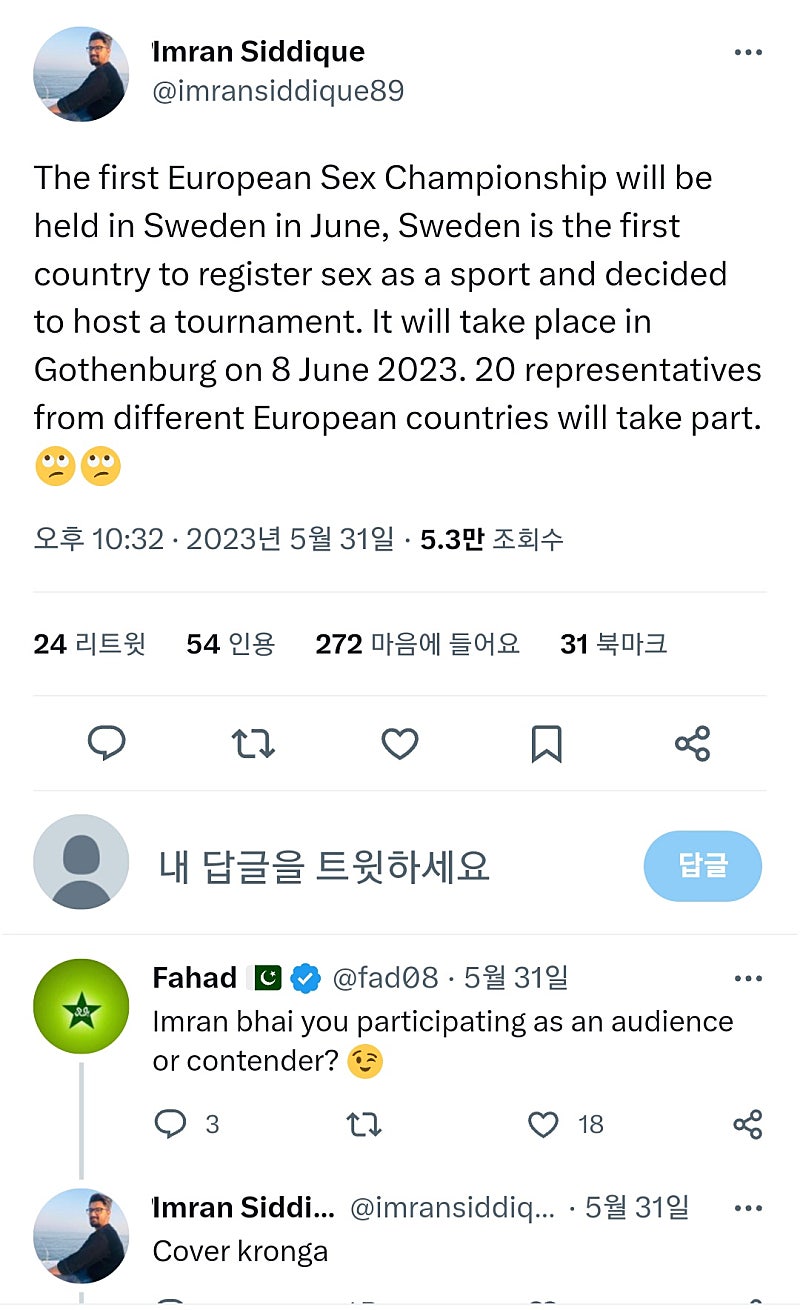Click the reply icon under main tweet

point(106,744)
